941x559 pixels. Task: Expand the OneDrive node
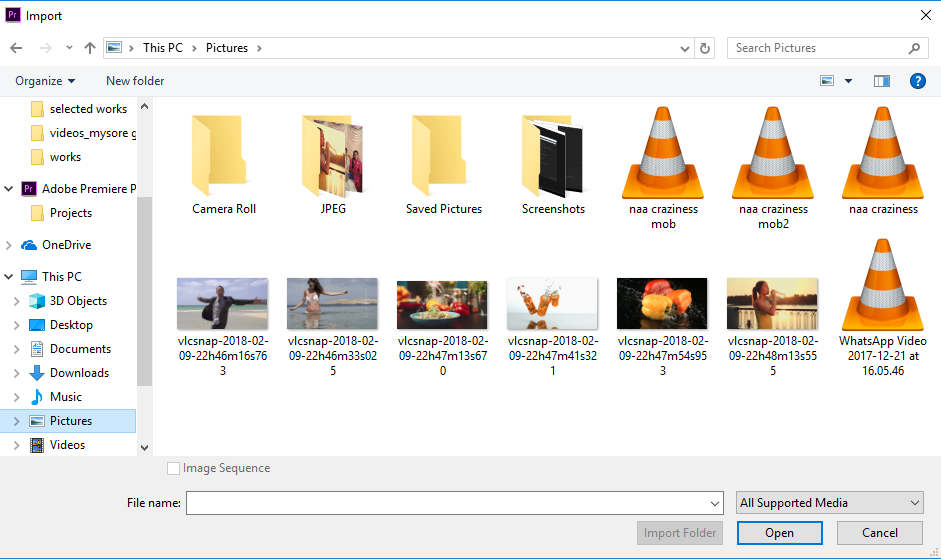tap(8, 245)
